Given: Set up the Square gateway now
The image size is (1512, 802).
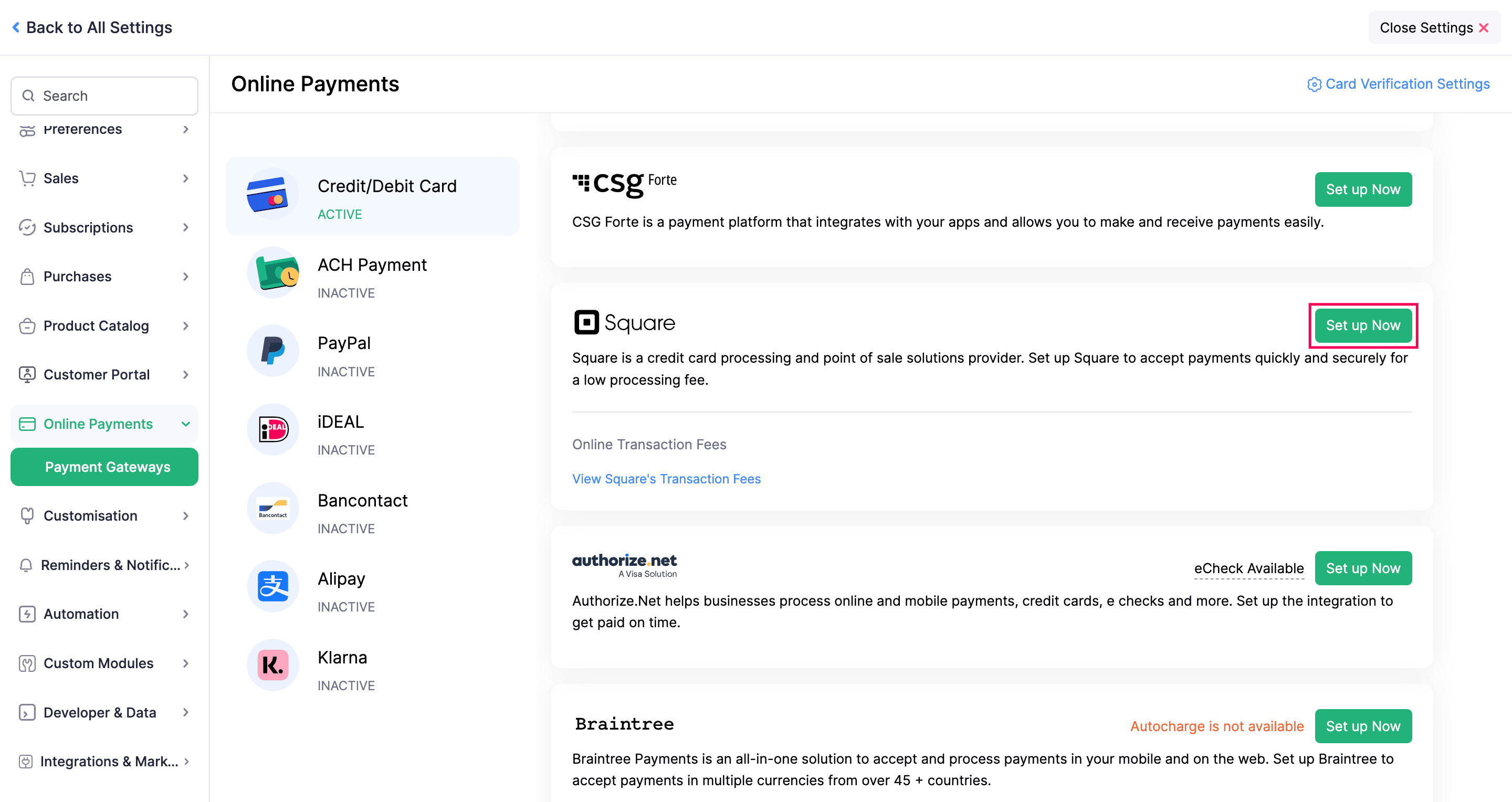Looking at the screenshot, I should [1362, 325].
